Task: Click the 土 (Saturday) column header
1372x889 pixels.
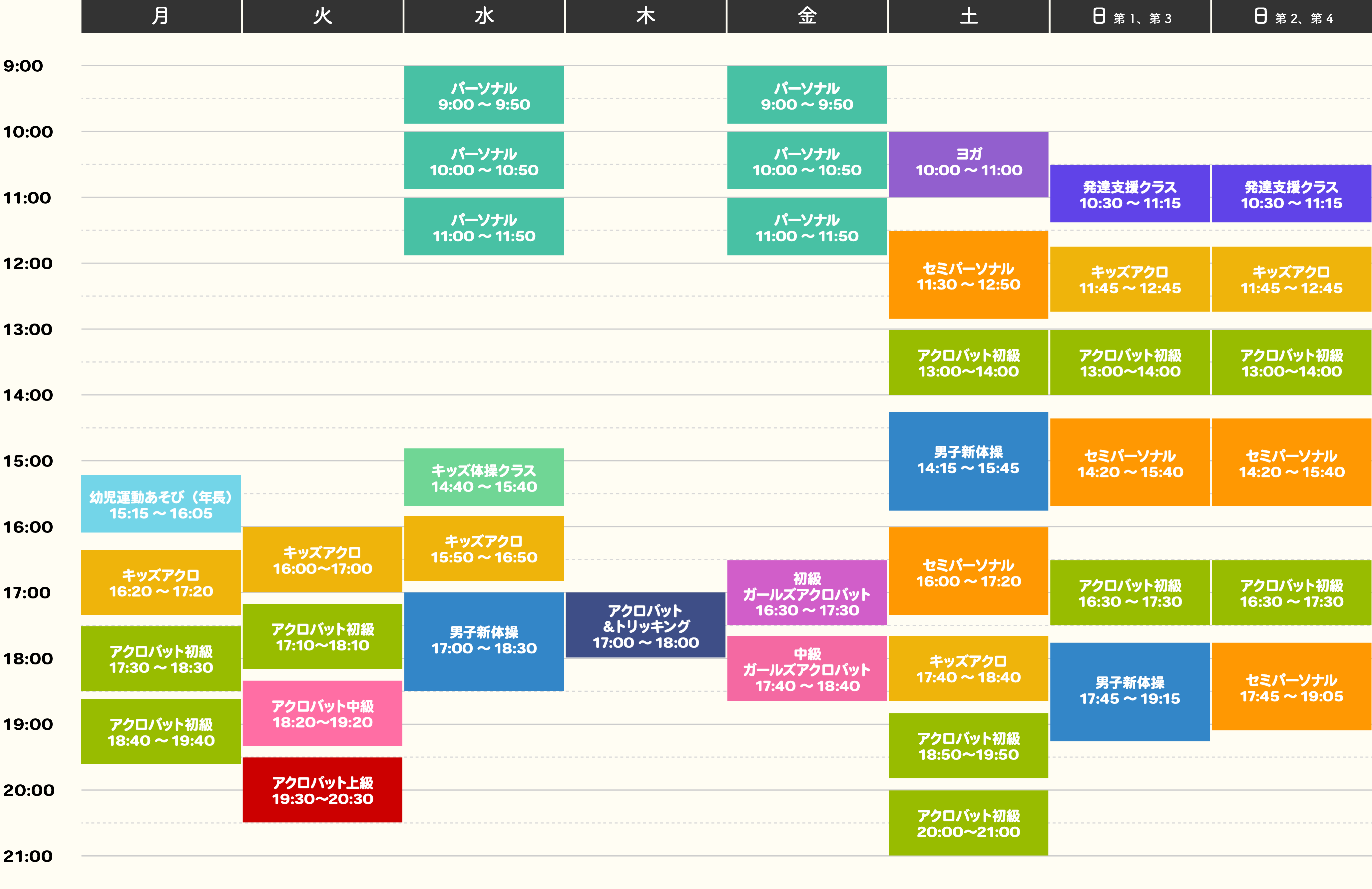Action: pyautogui.click(x=969, y=16)
